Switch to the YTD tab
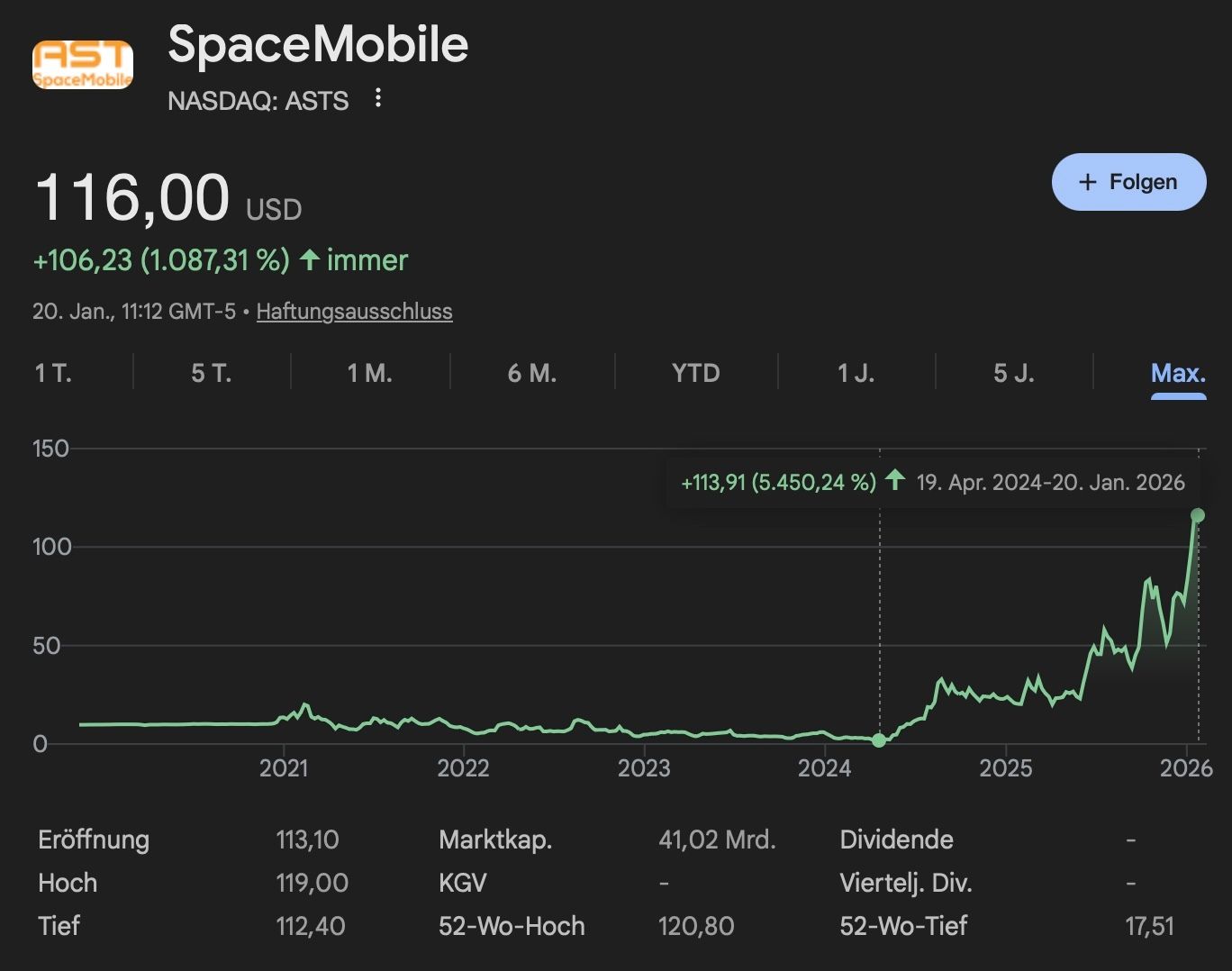This screenshot has height=971, width=1232. [696, 373]
